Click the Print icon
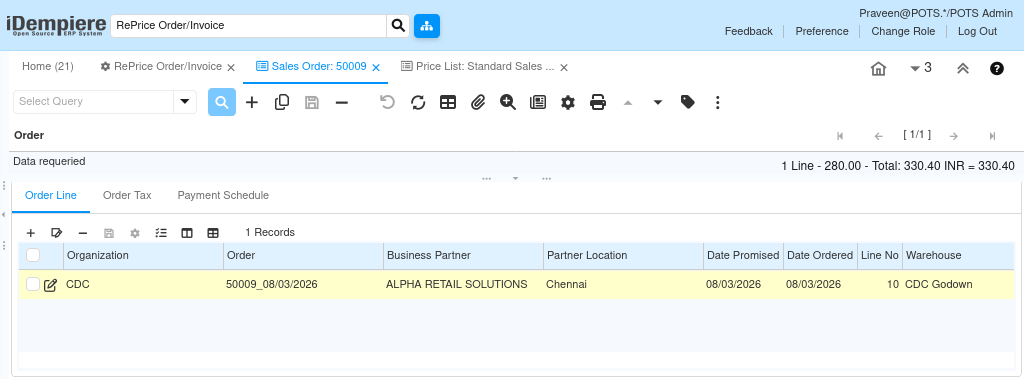The image size is (1024, 379). (x=598, y=102)
